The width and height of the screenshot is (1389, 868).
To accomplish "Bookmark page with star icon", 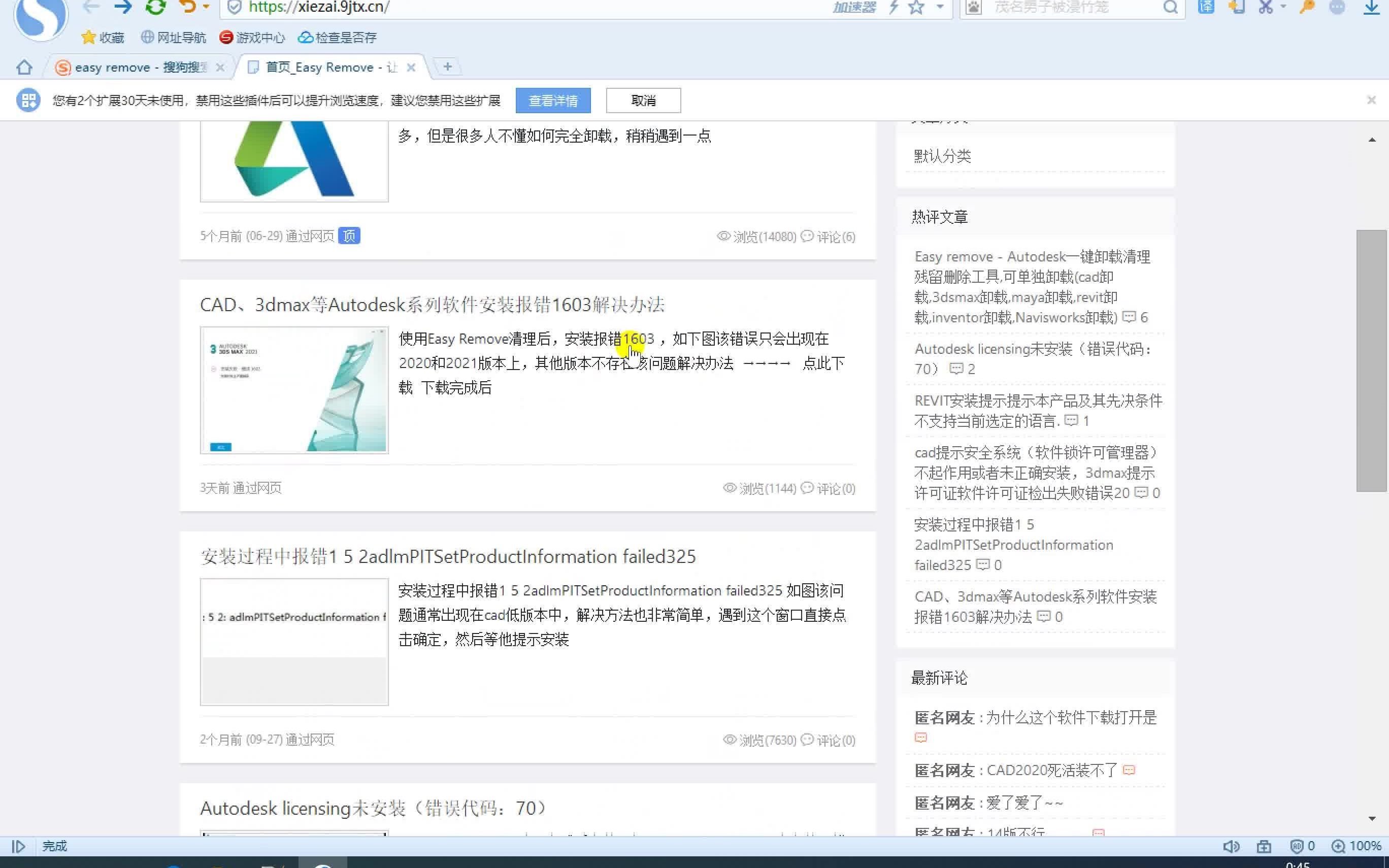I will (917, 7).
